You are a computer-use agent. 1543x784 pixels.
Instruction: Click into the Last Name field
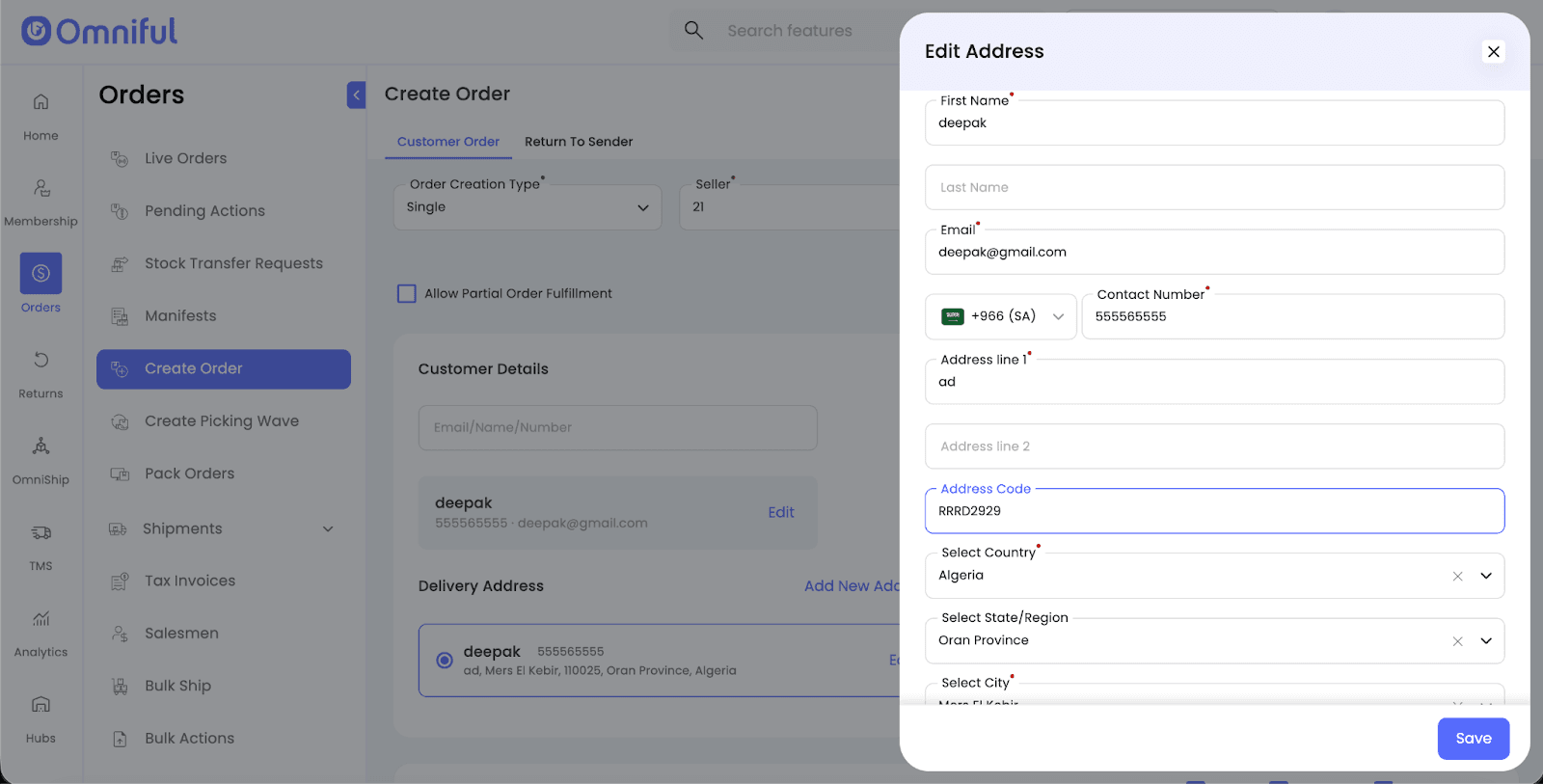(1213, 188)
